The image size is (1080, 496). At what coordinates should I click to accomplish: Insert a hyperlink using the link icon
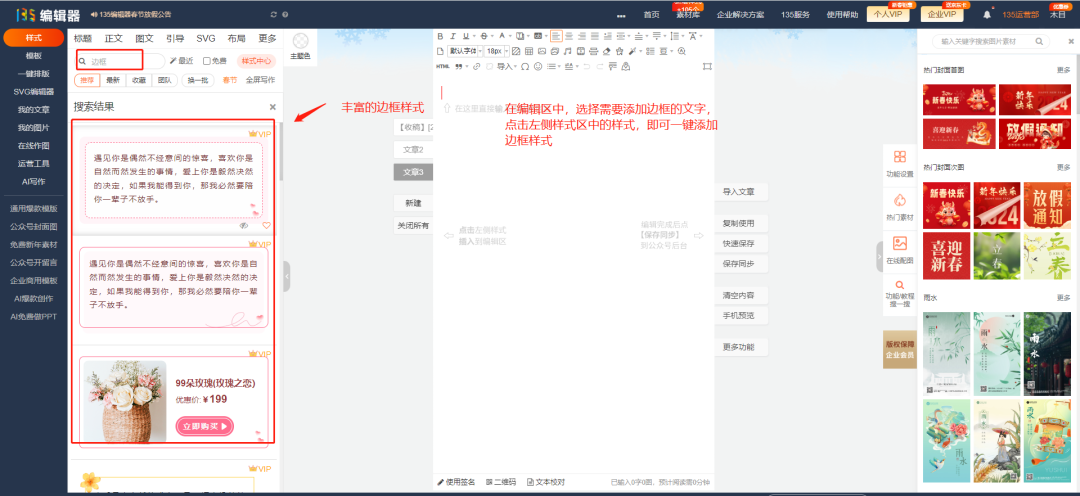(476, 66)
